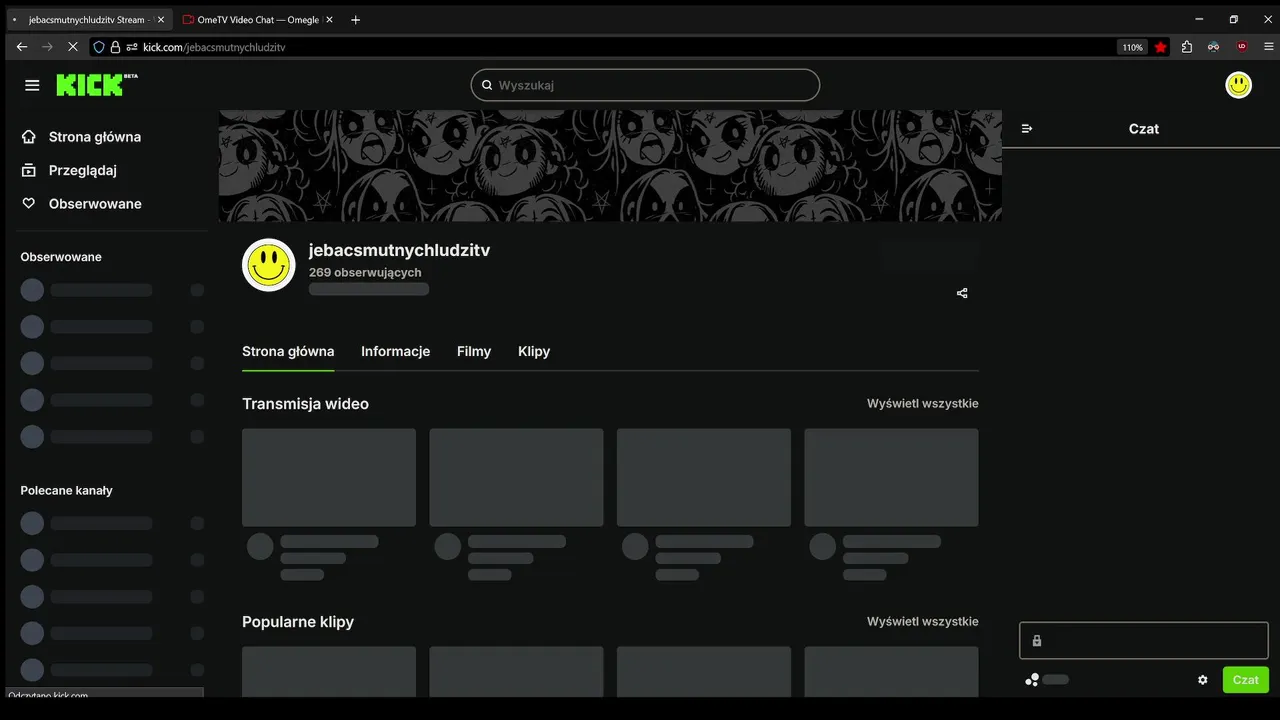This screenshot has width=1280, height=720.
Task: Open the browser extensions puzzle icon
Action: point(1187,47)
